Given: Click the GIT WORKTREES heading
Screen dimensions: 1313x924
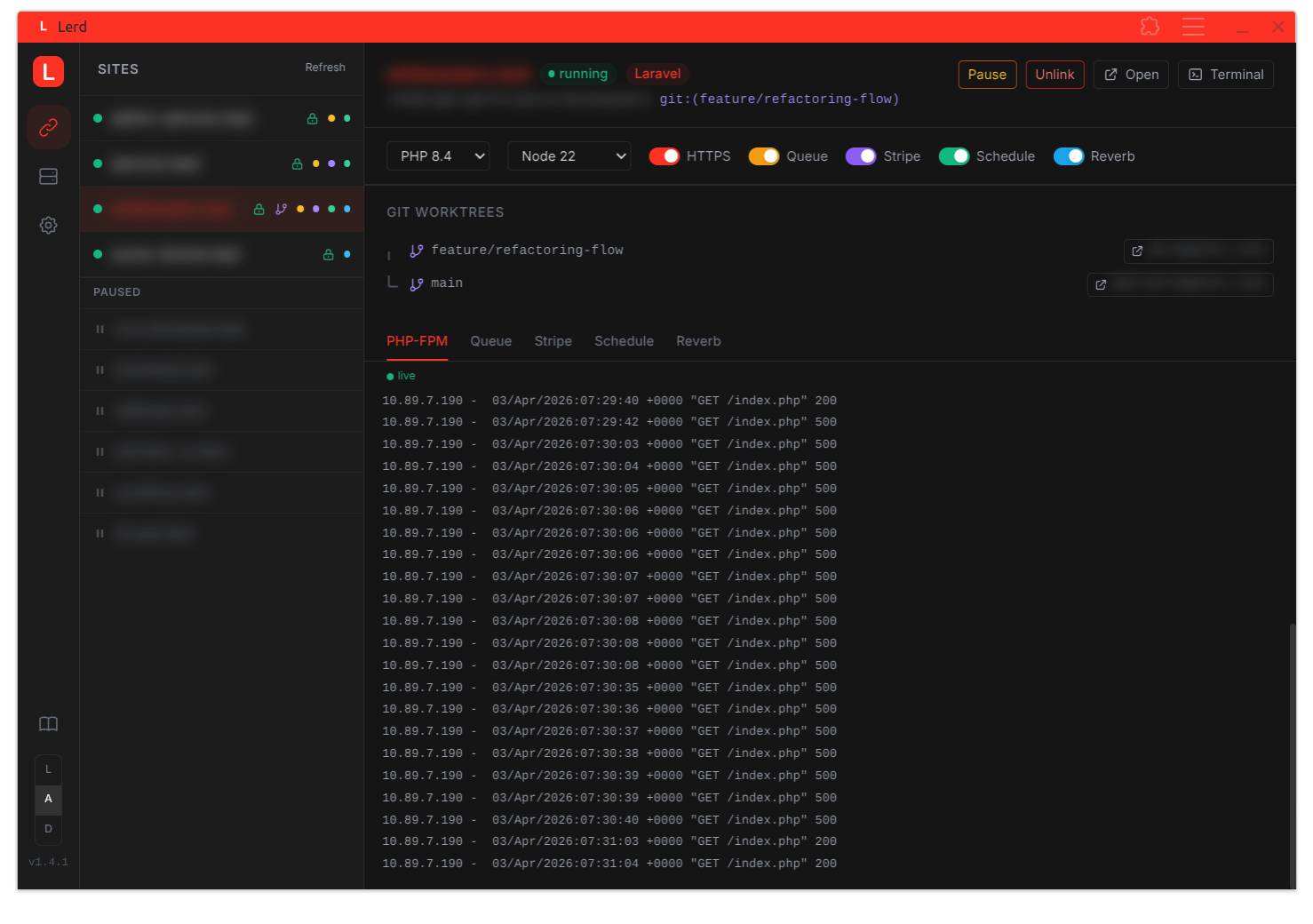Looking at the screenshot, I should (445, 212).
